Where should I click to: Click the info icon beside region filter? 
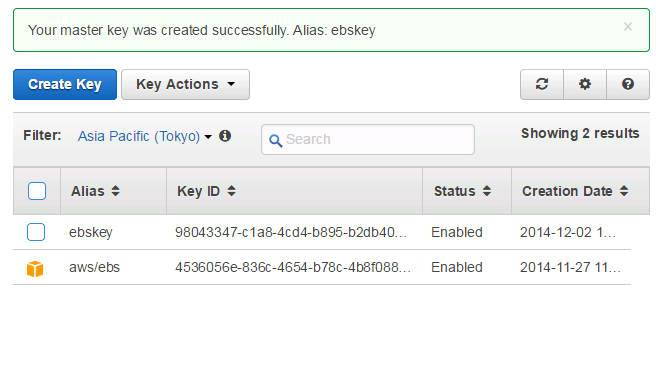pos(225,136)
